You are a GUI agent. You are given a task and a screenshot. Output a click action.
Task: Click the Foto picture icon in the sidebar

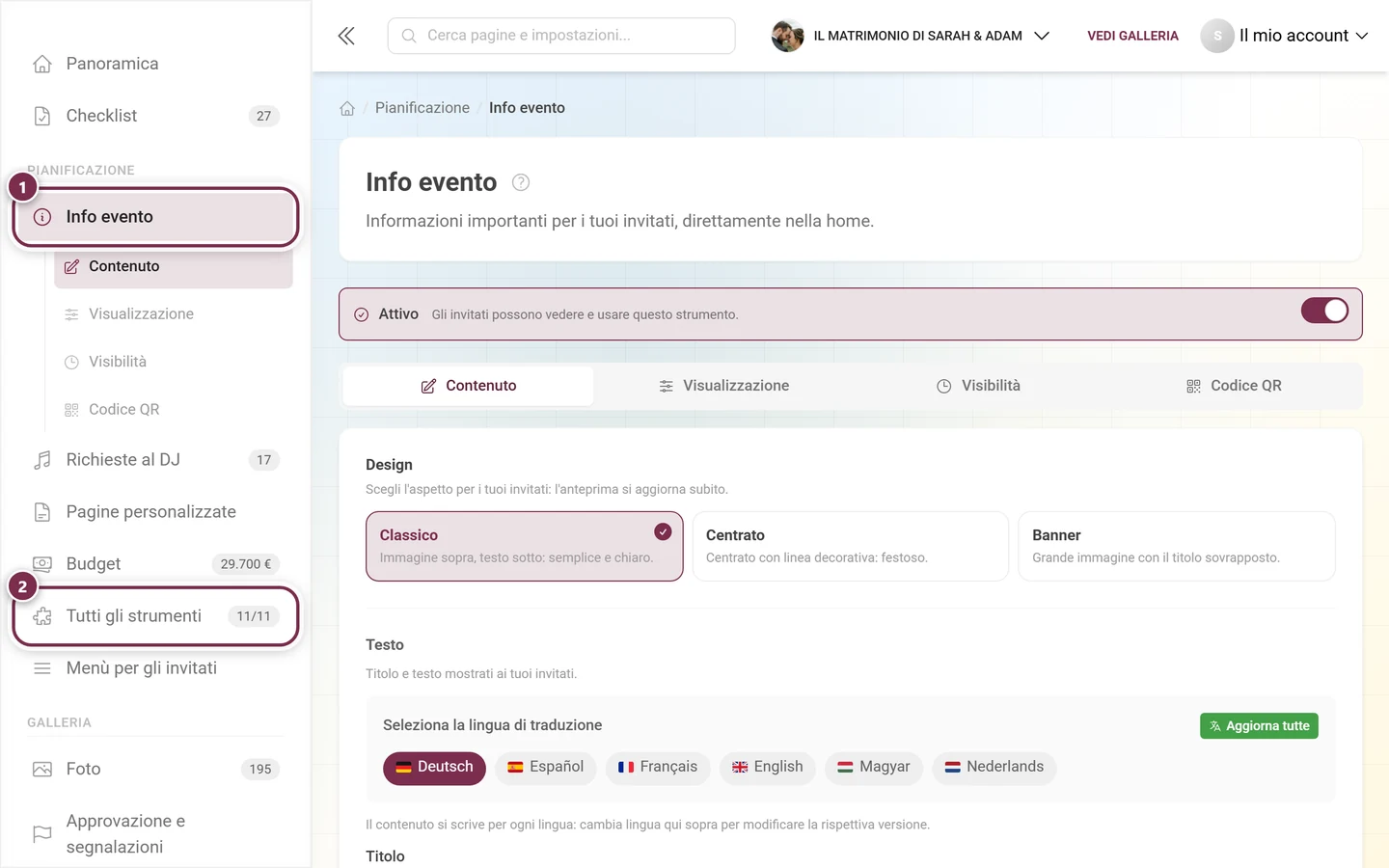42,769
